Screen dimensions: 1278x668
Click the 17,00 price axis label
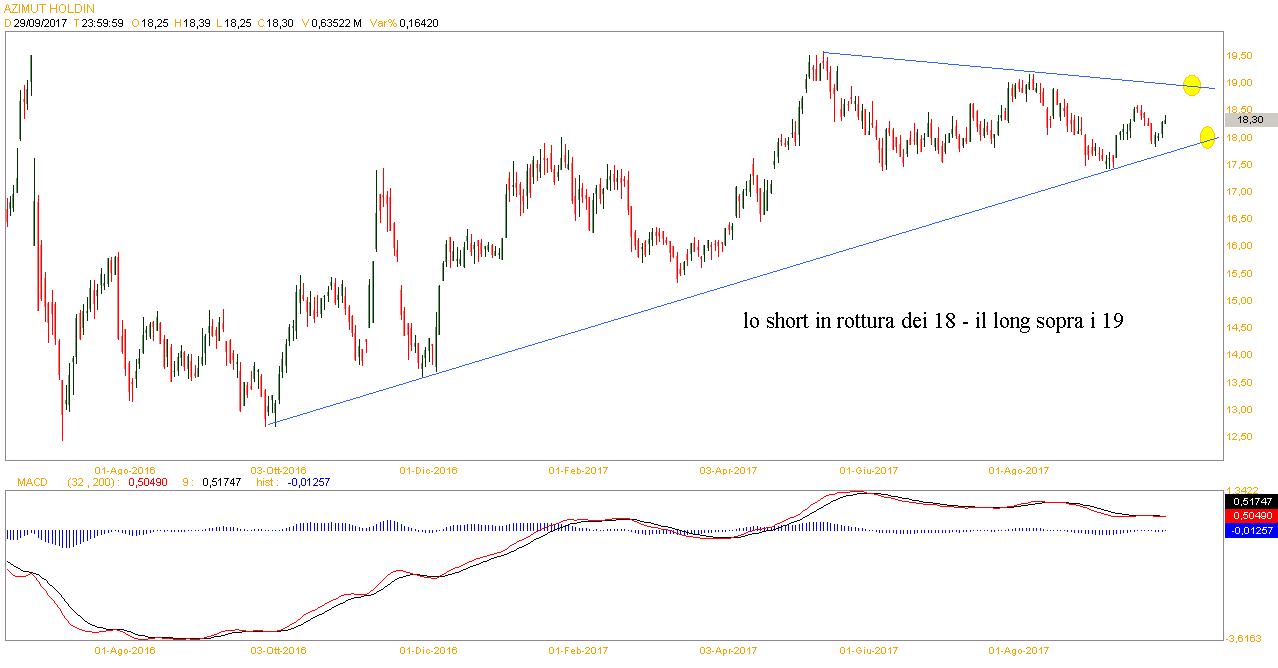[x=1239, y=191]
